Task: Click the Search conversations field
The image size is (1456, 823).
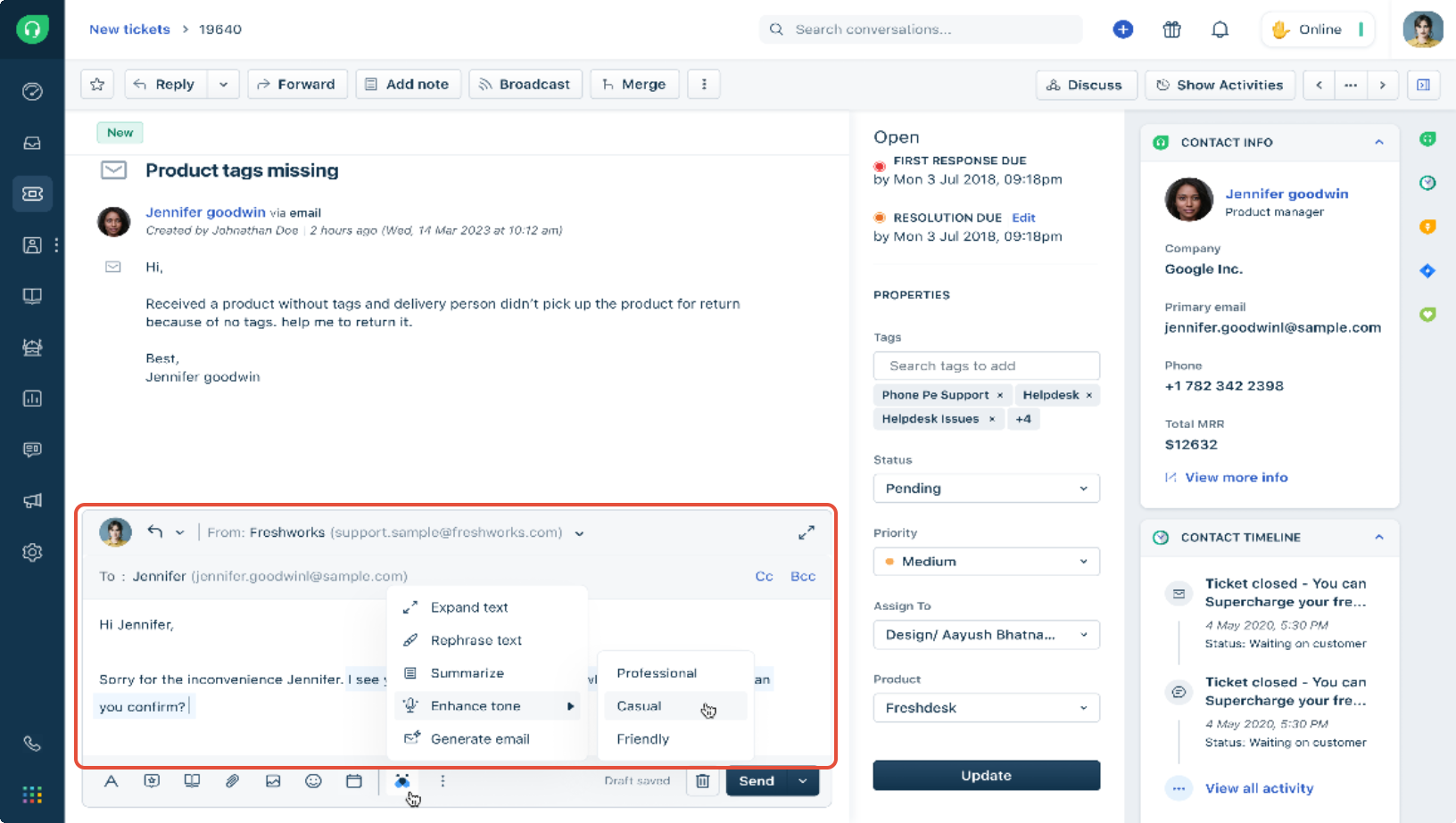Action: (x=921, y=29)
